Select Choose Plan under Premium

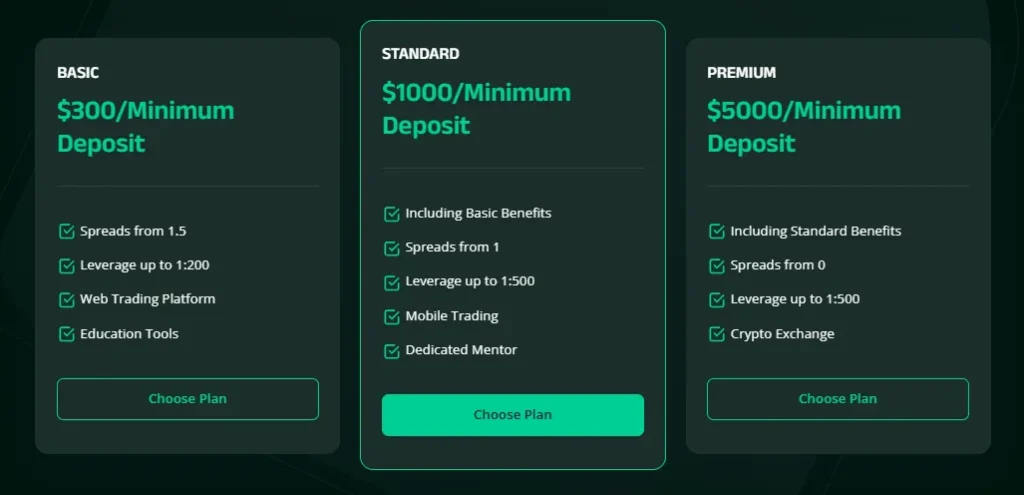point(838,399)
